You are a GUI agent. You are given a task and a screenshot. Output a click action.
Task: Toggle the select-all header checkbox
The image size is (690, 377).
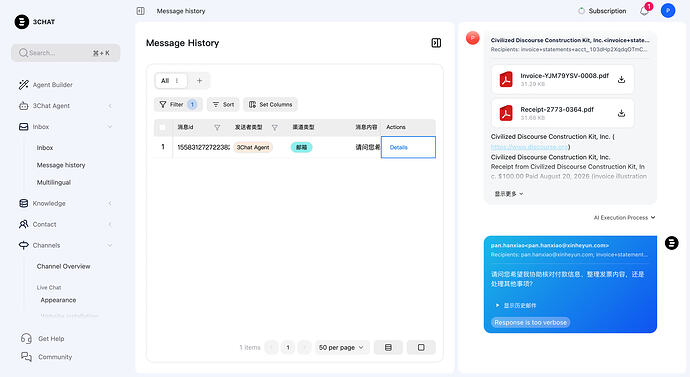[x=163, y=127]
